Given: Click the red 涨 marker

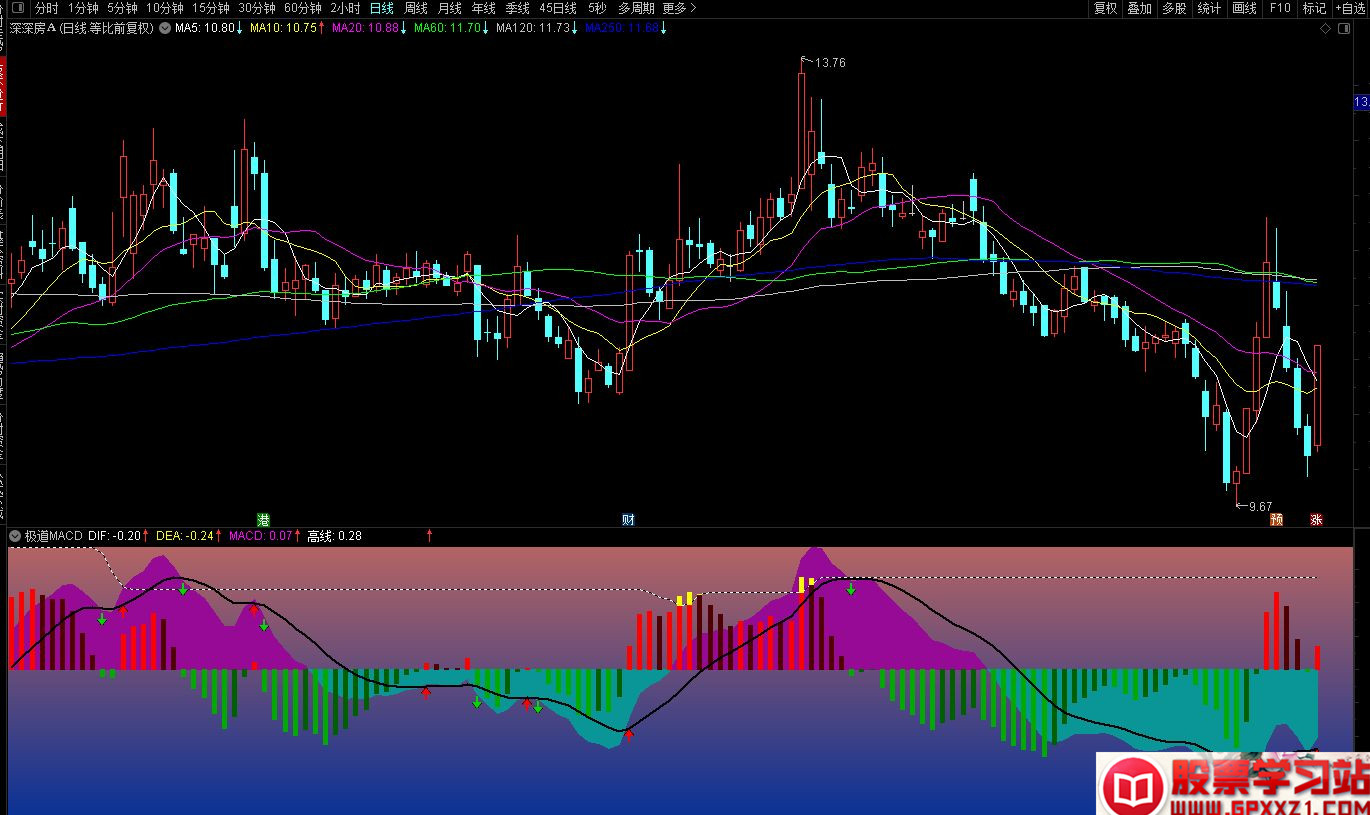Looking at the screenshot, I should click(x=1316, y=519).
